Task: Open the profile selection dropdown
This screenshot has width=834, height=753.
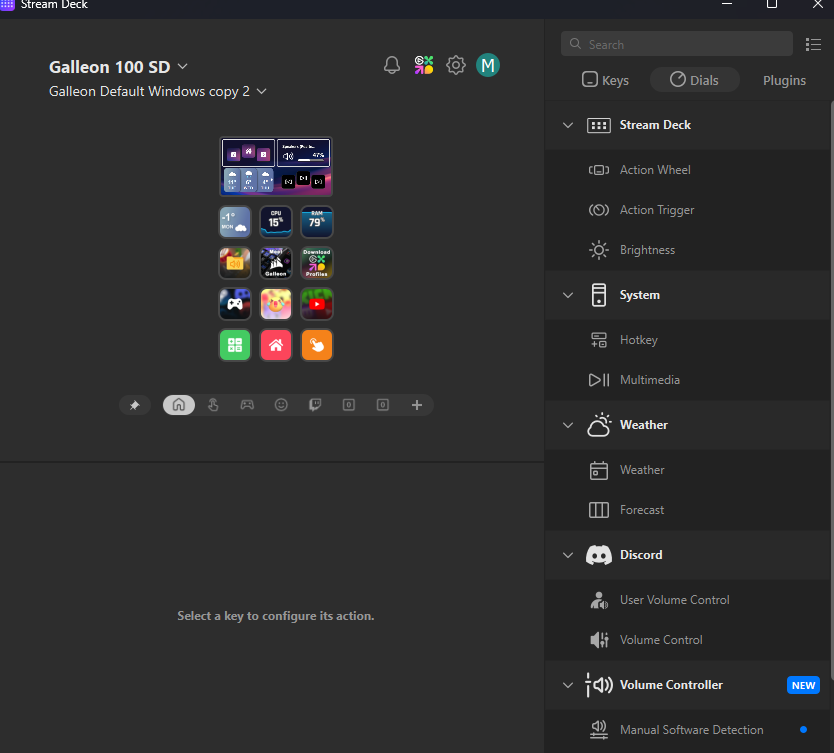Action: point(262,91)
